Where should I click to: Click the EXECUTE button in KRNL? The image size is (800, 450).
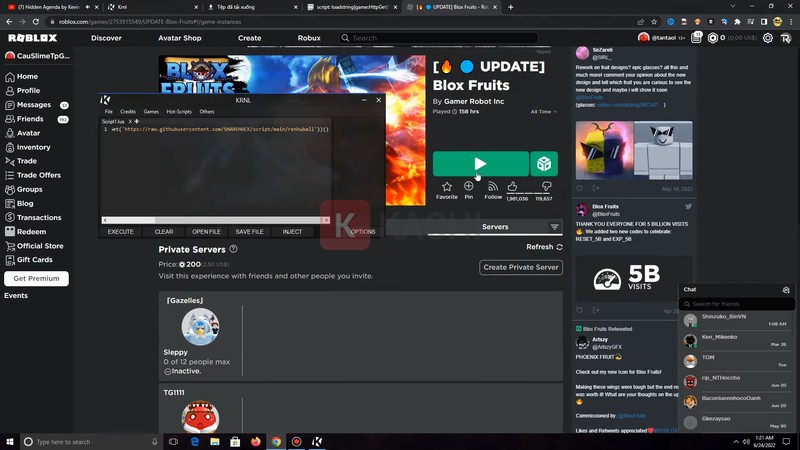pyautogui.click(x=120, y=232)
